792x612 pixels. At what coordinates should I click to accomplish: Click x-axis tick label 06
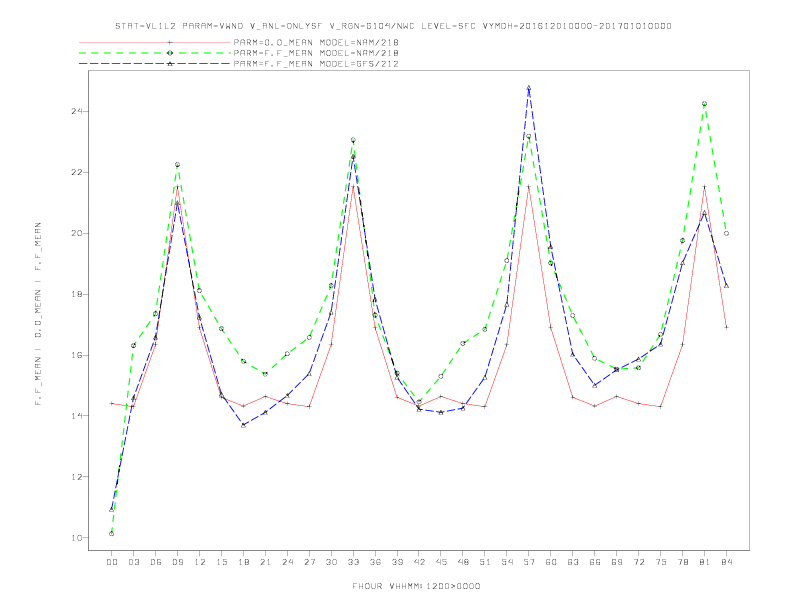[156, 562]
